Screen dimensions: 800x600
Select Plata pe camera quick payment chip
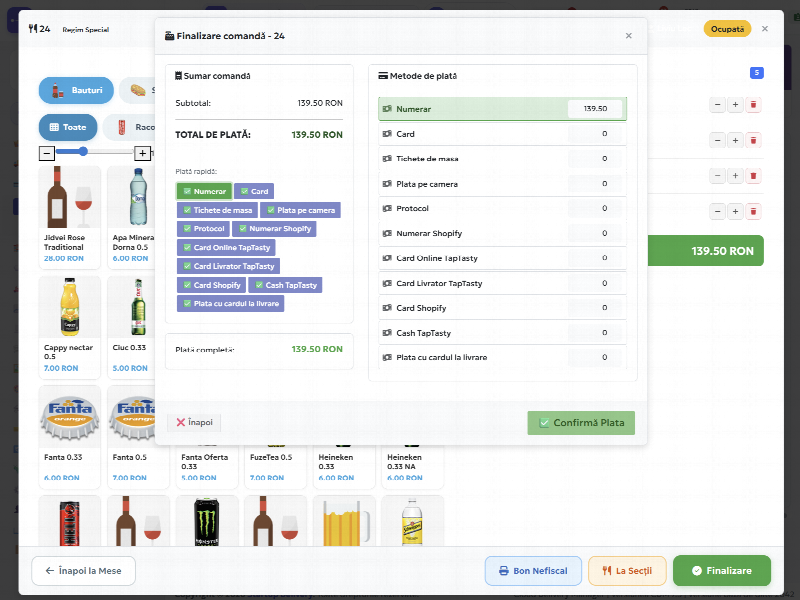tap(301, 210)
